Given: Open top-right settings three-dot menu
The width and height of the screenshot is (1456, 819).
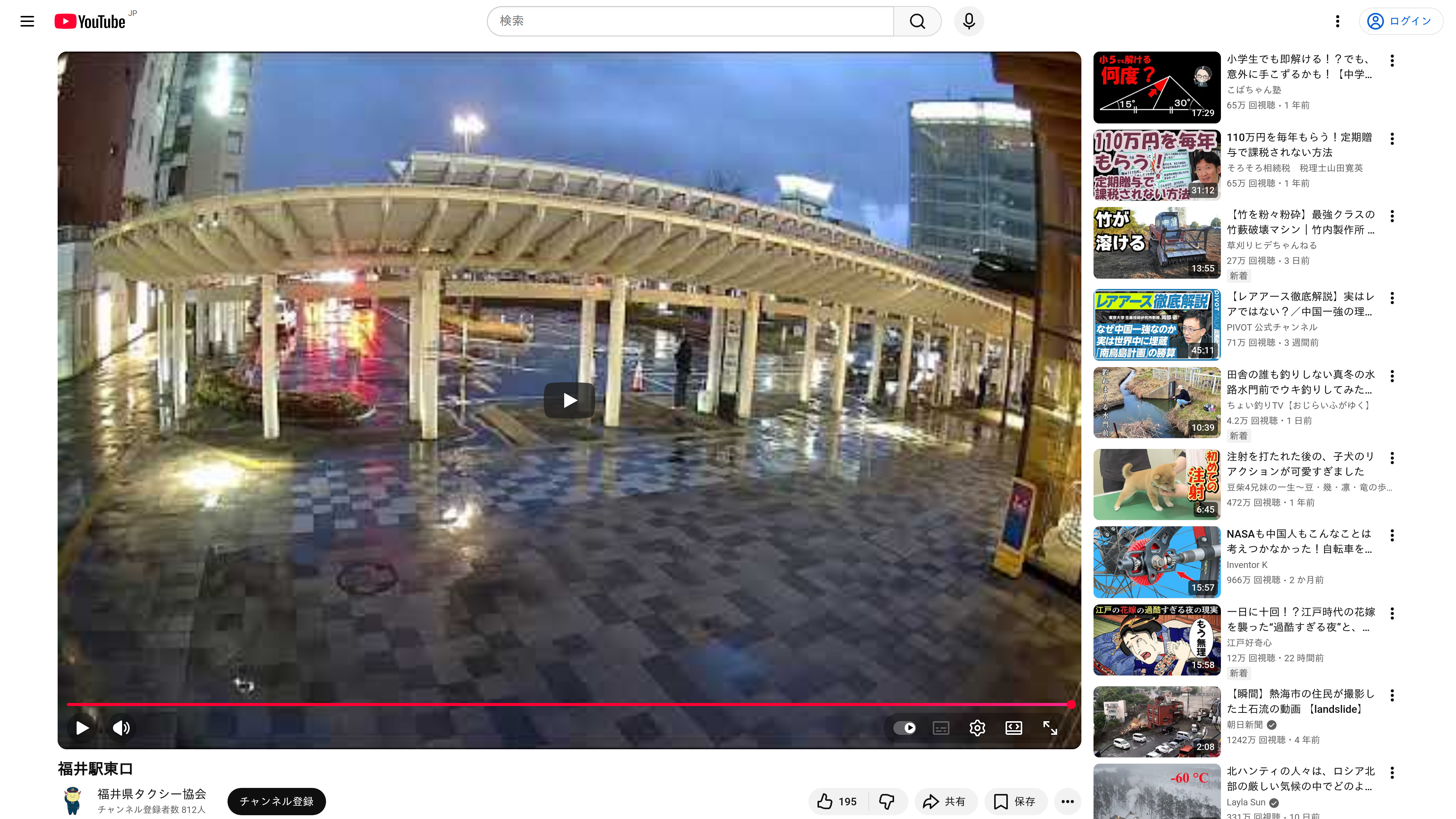Looking at the screenshot, I should (x=1337, y=22).
